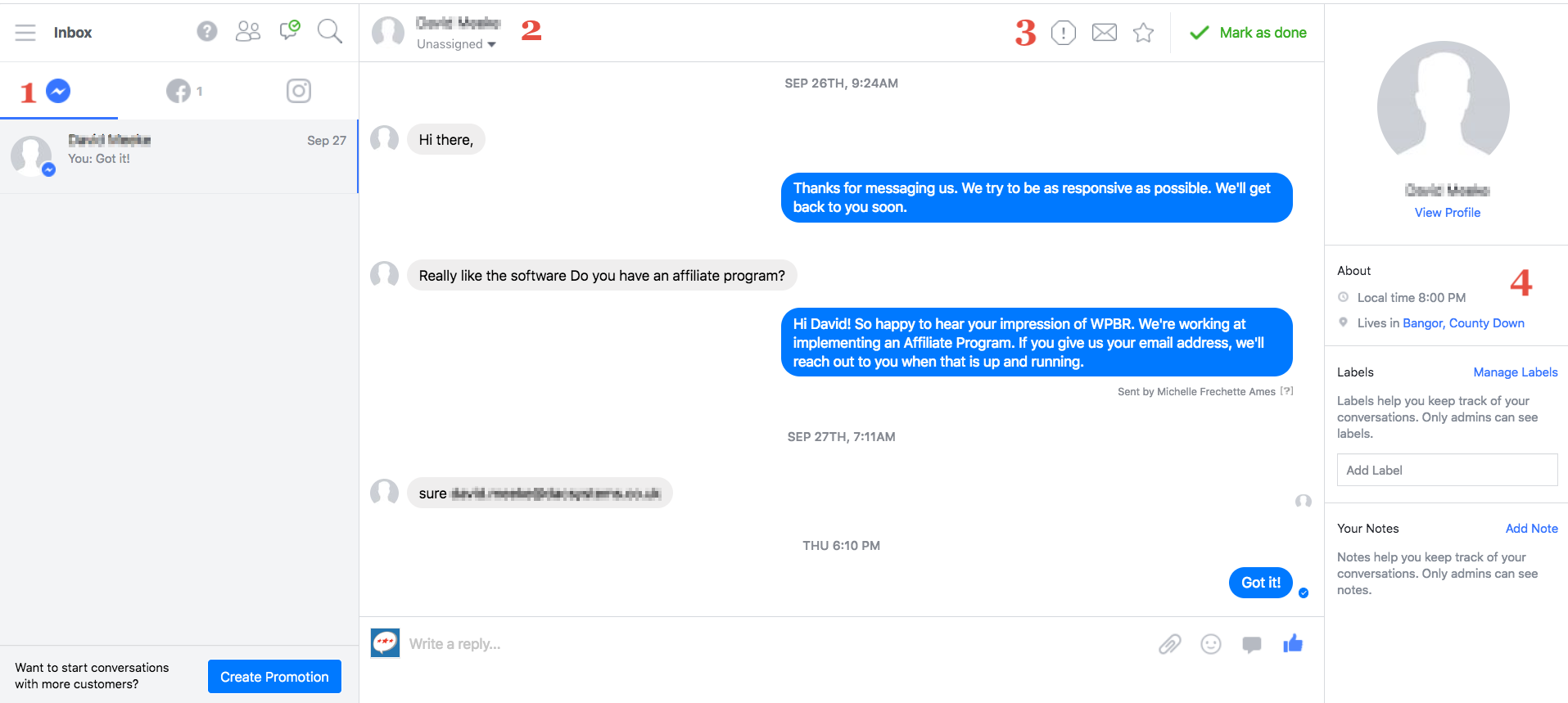Open the people contacts icon

coord(248,31)
